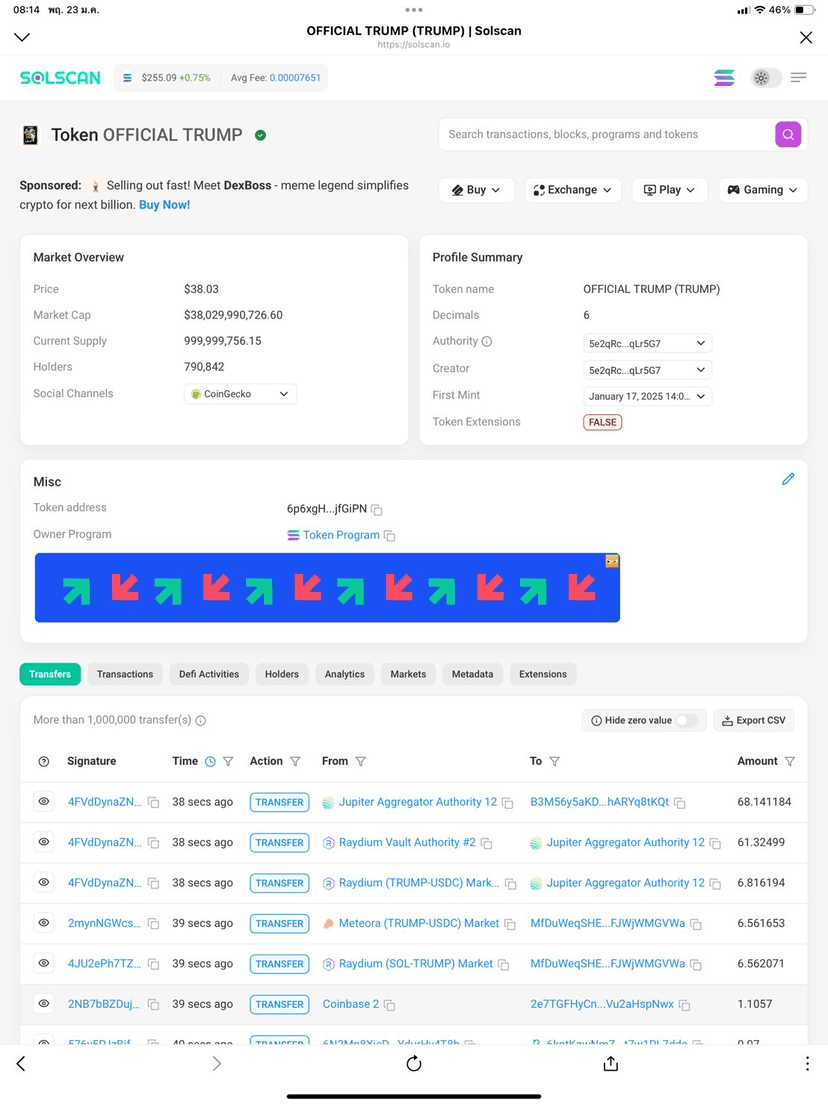Click the ad badge on banner corner
Viewport: 828px width, 1105px height.
click(612, 561)
